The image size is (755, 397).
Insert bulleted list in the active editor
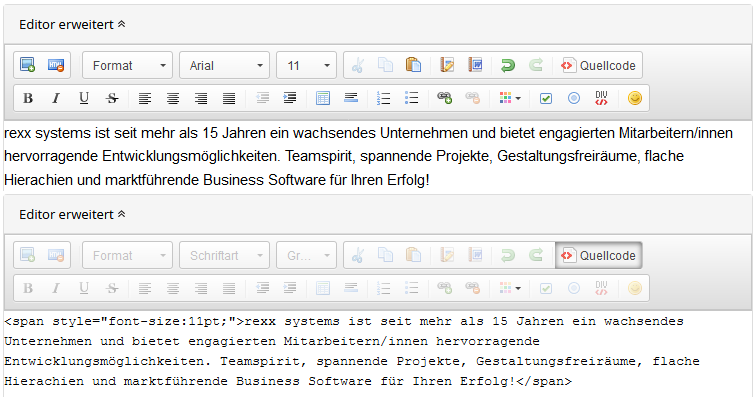412,98
